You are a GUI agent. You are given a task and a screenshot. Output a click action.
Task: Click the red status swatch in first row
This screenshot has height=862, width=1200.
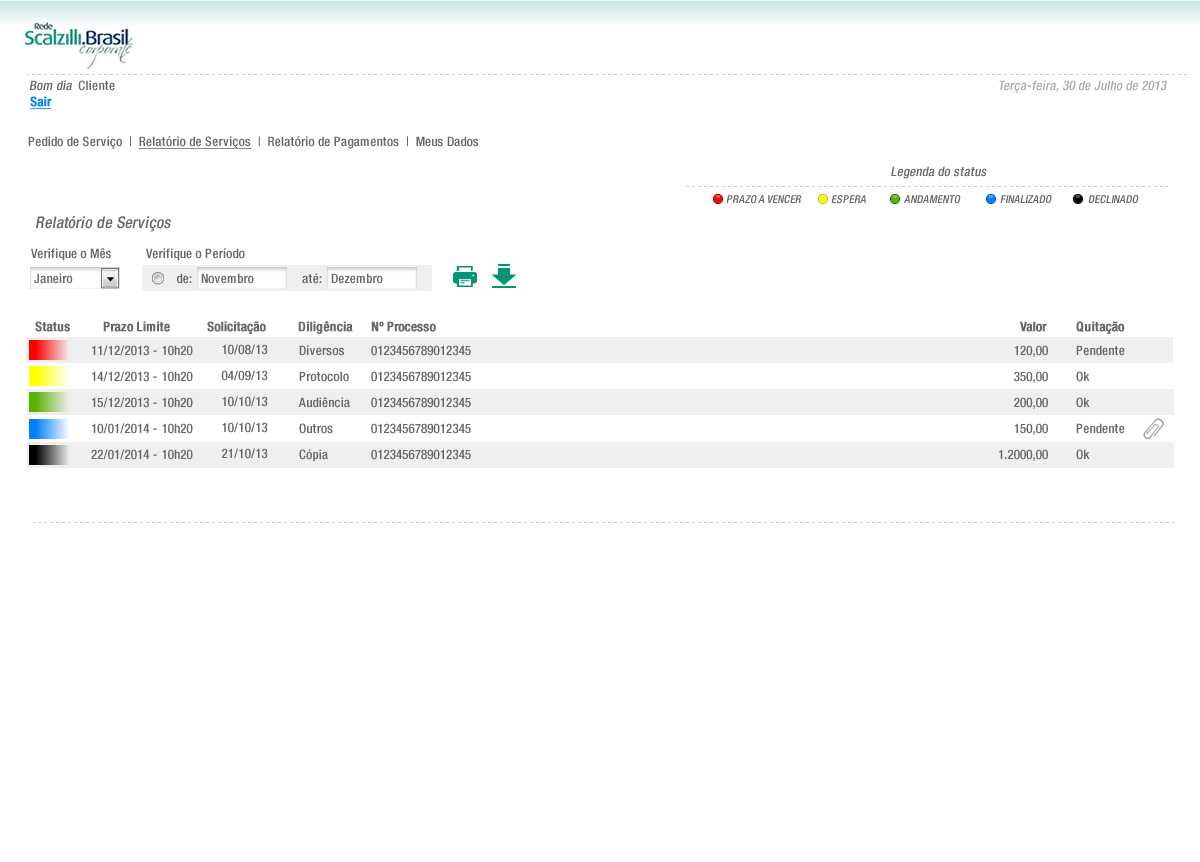[48, 350]
